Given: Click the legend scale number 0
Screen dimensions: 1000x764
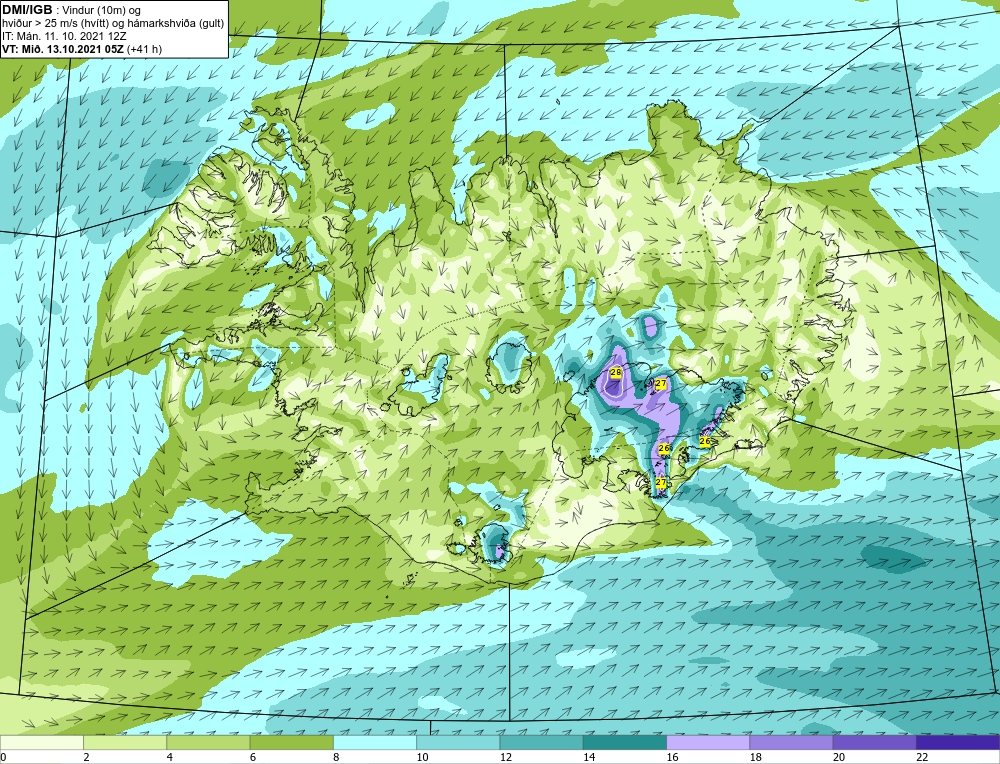Looking at the screenshot, I should pos(4,757).
